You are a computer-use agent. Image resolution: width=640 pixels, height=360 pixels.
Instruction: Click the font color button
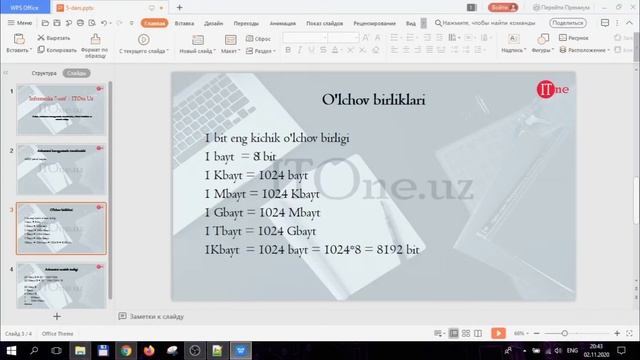click(x=335, y=50)
